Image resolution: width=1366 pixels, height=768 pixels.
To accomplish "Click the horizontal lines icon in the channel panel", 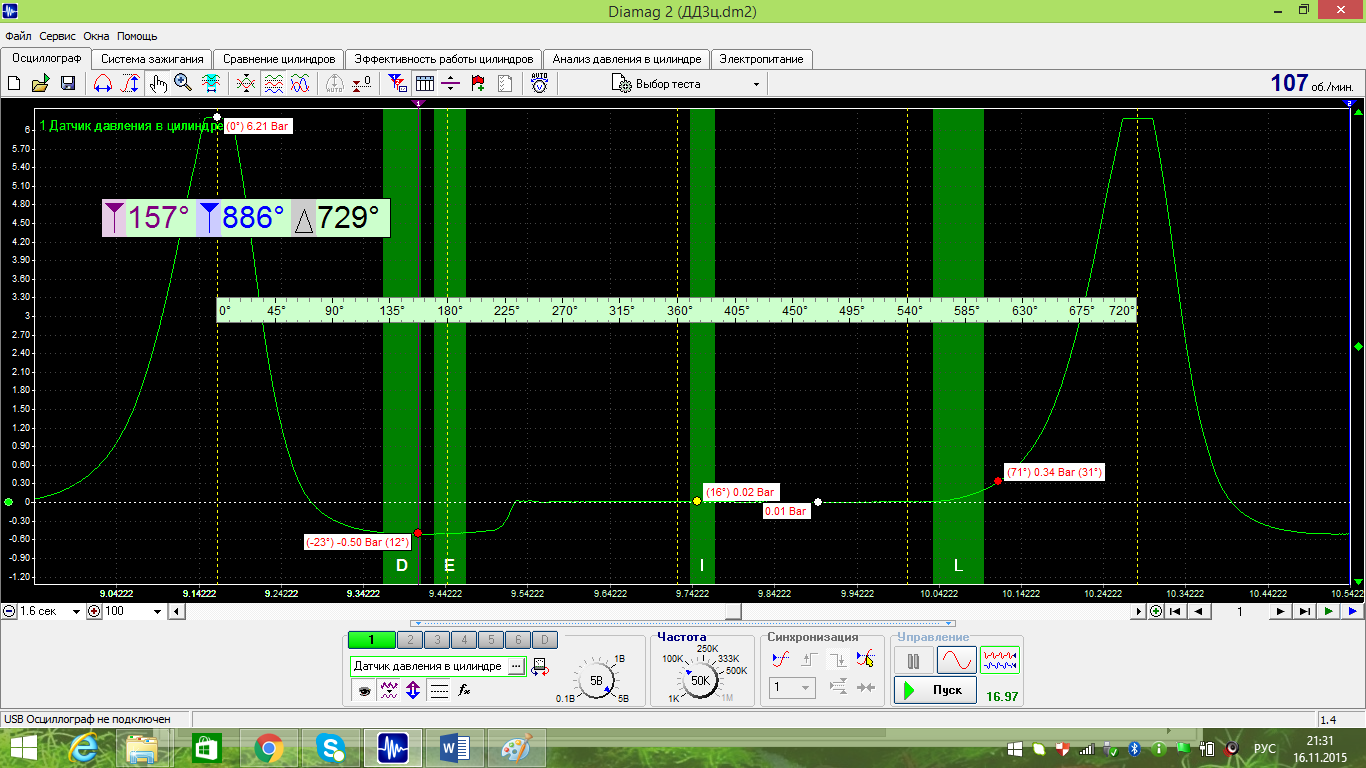I will point(438,690).
